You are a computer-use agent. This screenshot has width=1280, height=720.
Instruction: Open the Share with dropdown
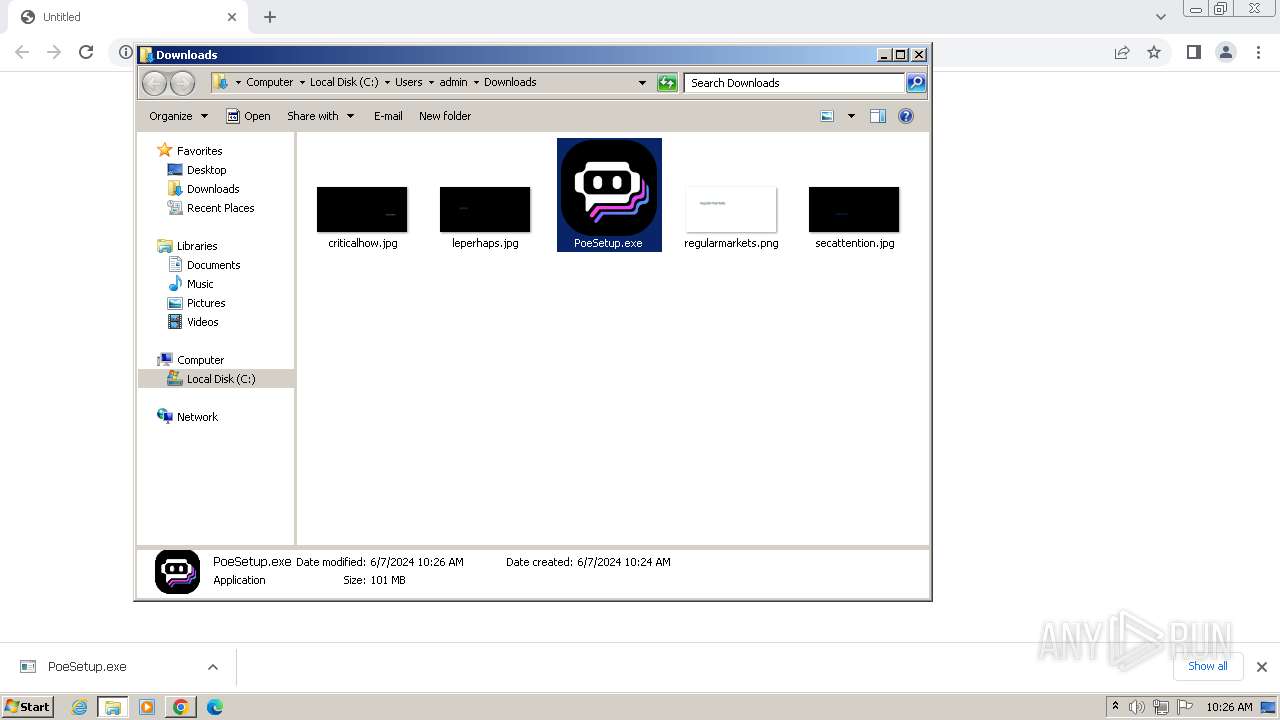click(x=320, y=116)
